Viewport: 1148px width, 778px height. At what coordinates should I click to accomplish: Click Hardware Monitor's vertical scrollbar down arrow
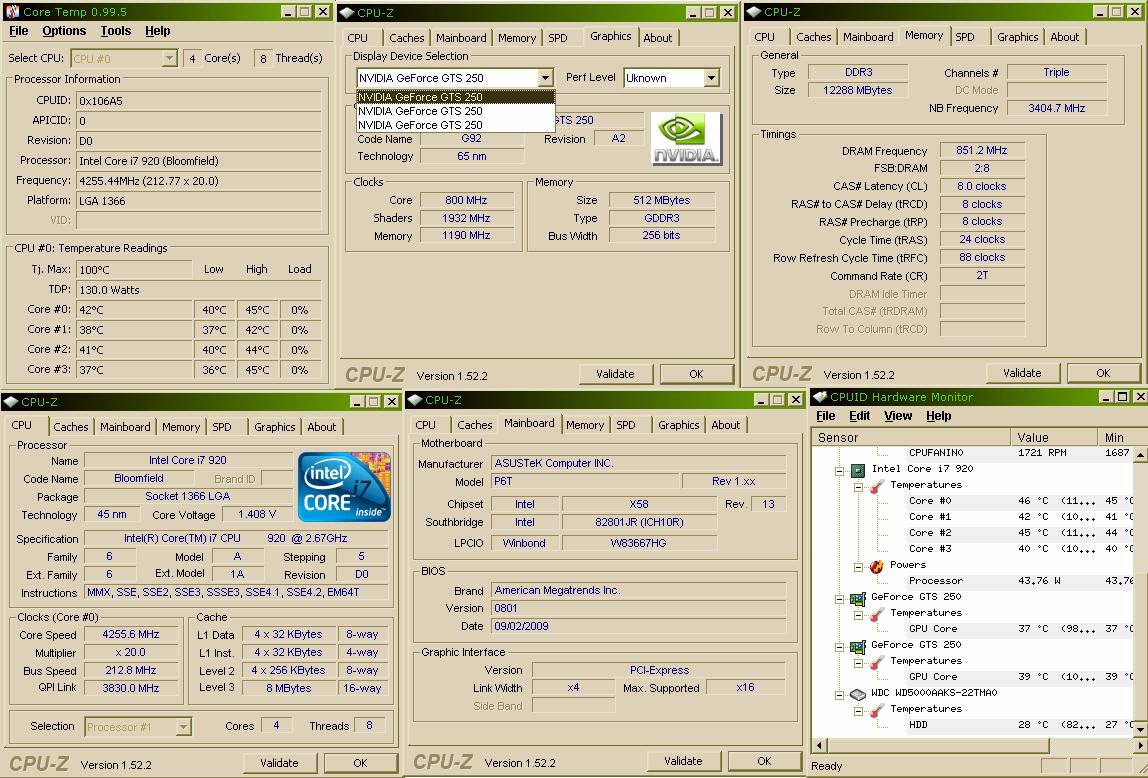click(1141, 728)
